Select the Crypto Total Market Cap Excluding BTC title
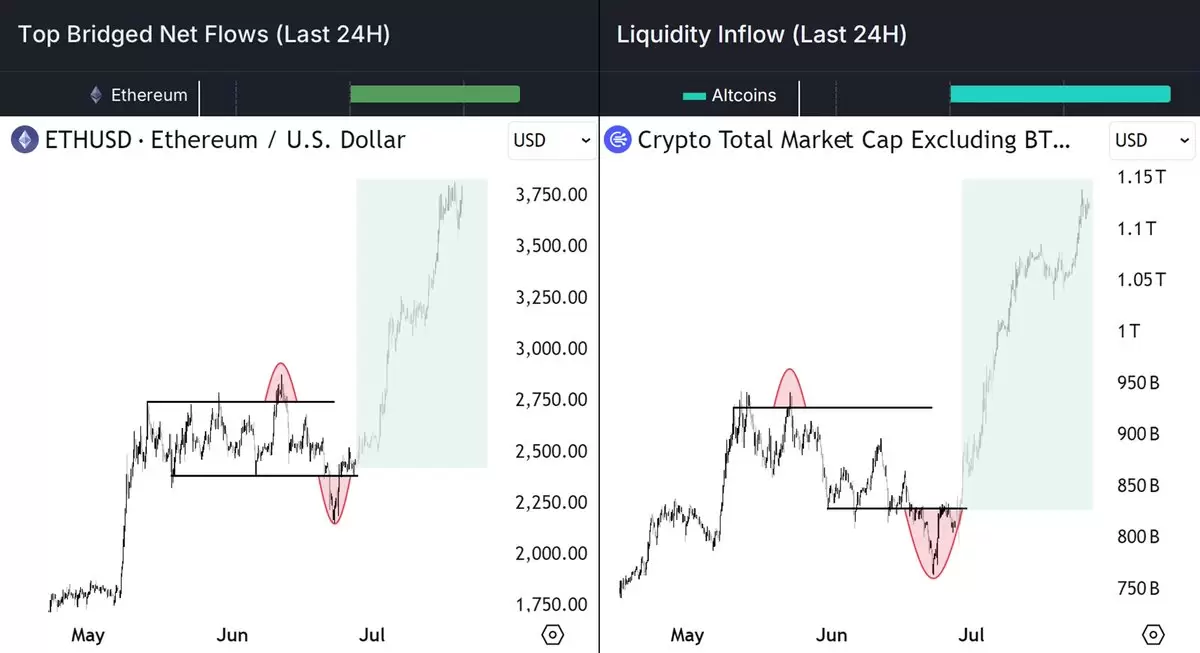The image size is (1200, 653). 854,140
